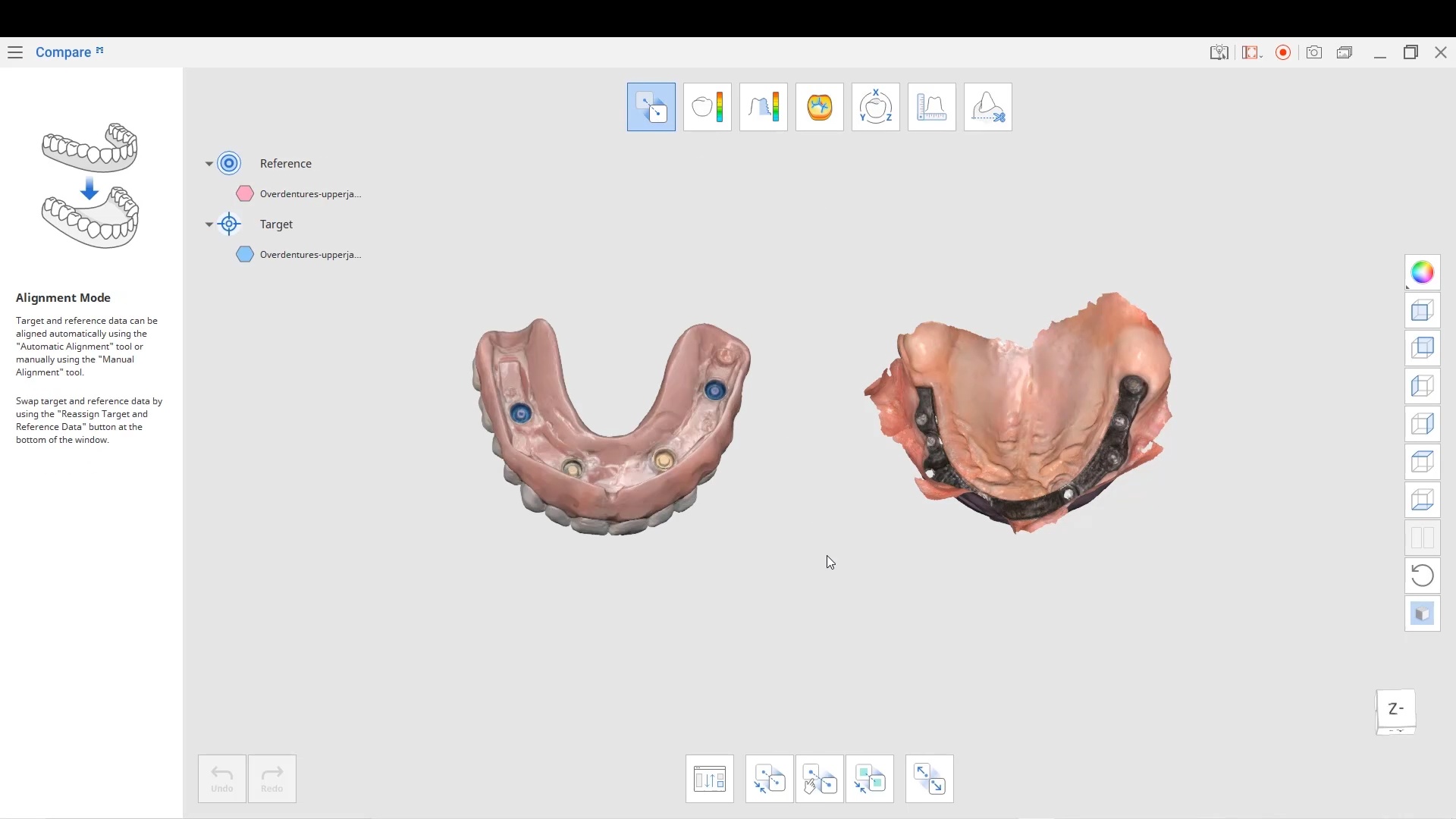Viewport: 1456px width, 819px height.
Task: Click the detach alignment arrows button
Action: [929, 779]
